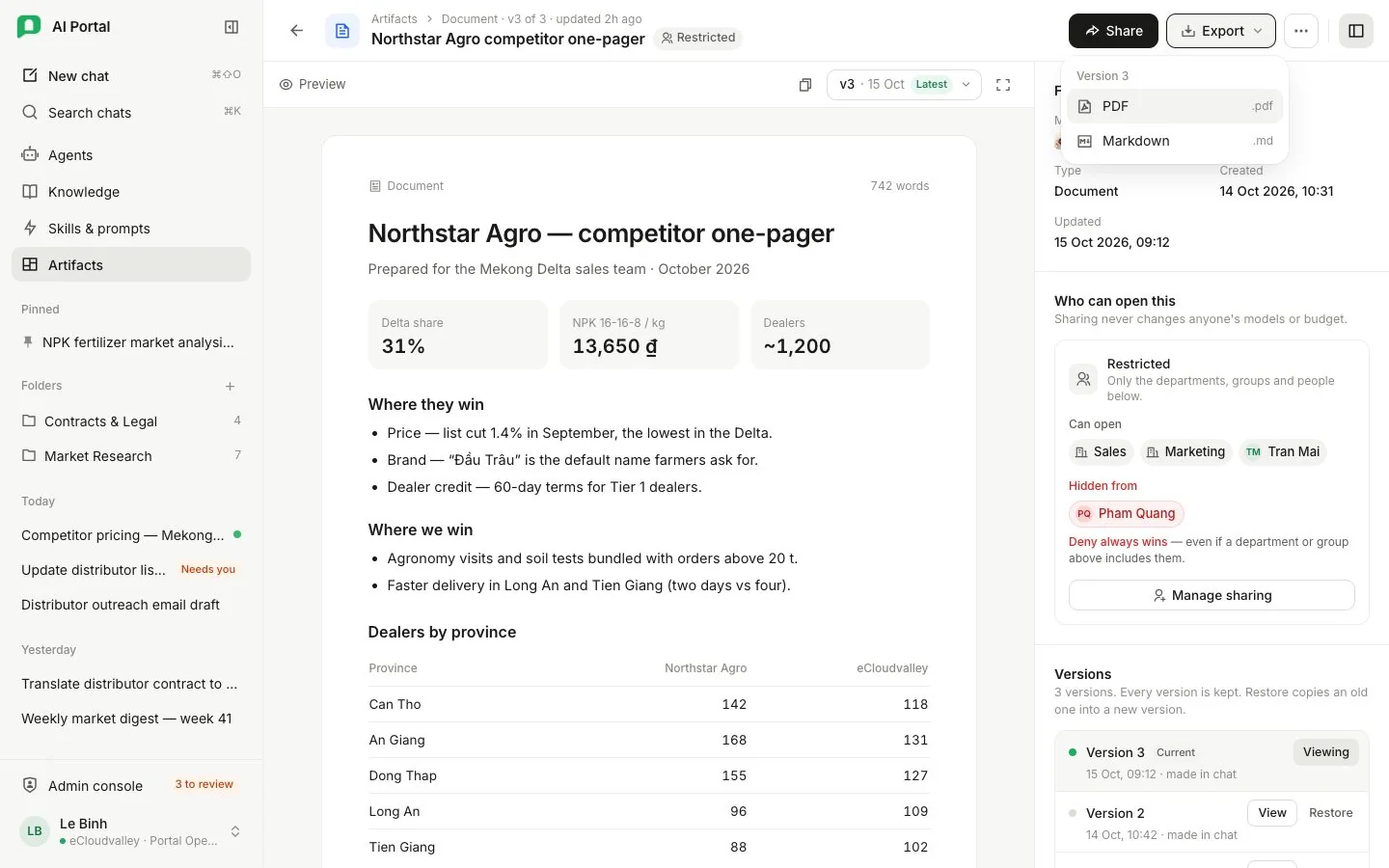Image resolution: width=1389 pixels, height=868 pixels.
Task: Export as PDF
Action: pos(1175,106)
